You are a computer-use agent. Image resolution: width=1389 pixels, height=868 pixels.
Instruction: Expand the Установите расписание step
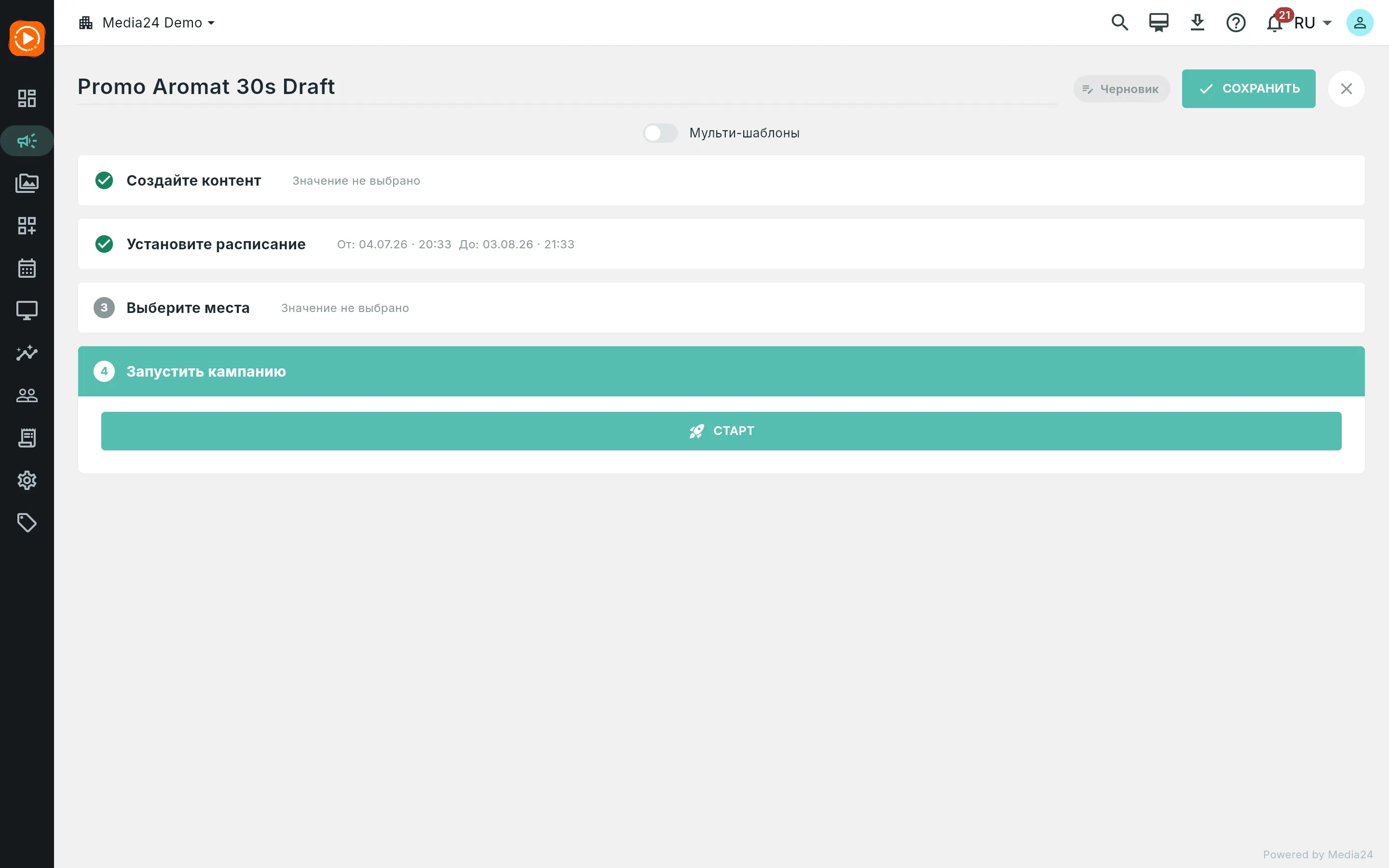721,244
